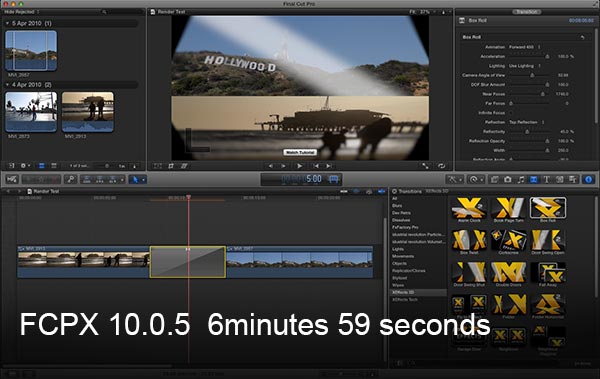Select the Book Page Turn transition
Screen dimensions: 600x379
pyautogui.click(x=509, y=208)
